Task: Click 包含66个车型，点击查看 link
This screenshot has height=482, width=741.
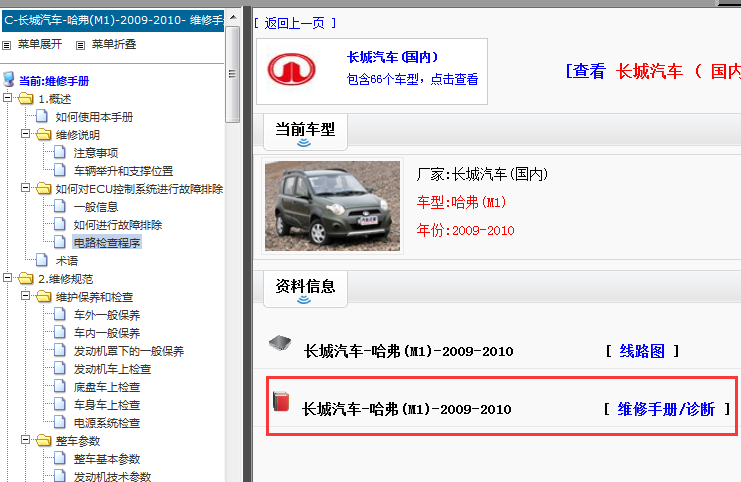Action: click(x=413, y=79)
